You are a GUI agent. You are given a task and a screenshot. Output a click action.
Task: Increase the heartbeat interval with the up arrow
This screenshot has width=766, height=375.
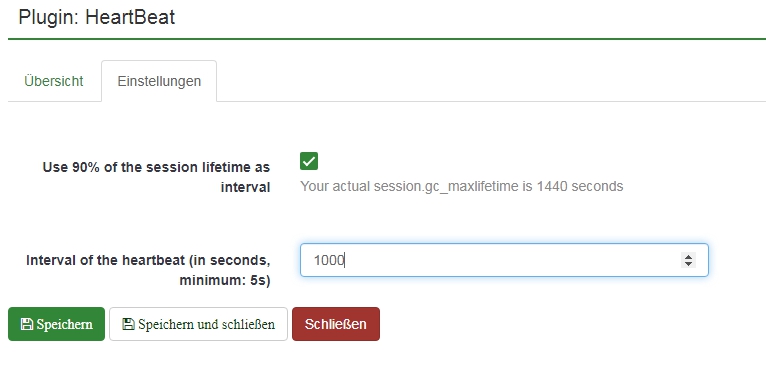pos(688,256)
